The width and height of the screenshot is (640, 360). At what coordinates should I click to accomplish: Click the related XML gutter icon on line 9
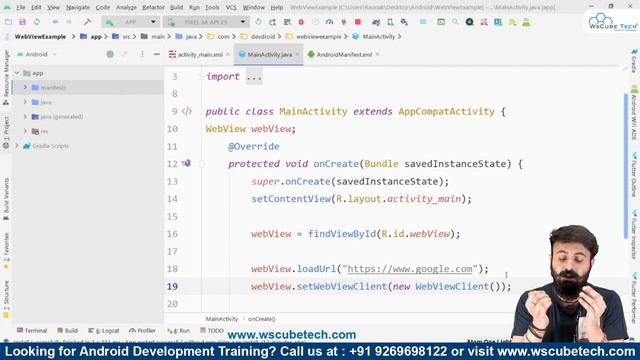coord(187,111)
